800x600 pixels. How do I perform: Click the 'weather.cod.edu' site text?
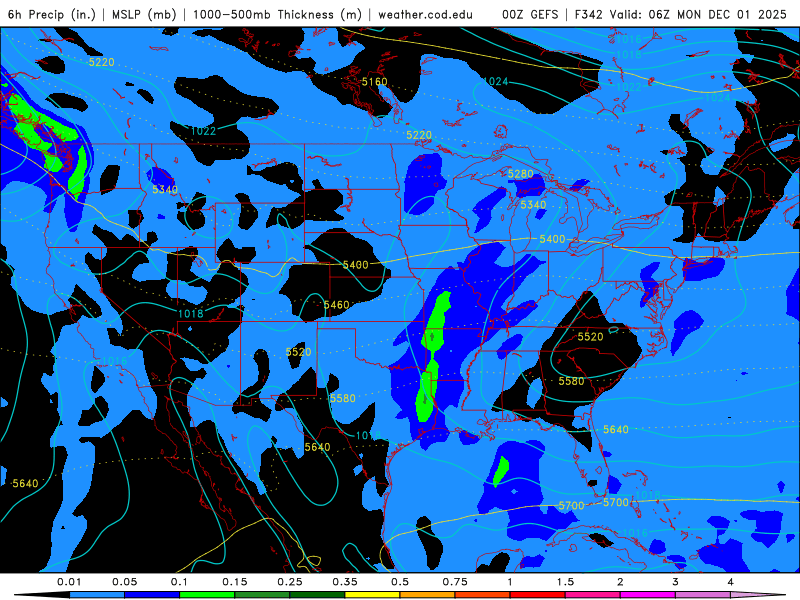pos(425,14)
